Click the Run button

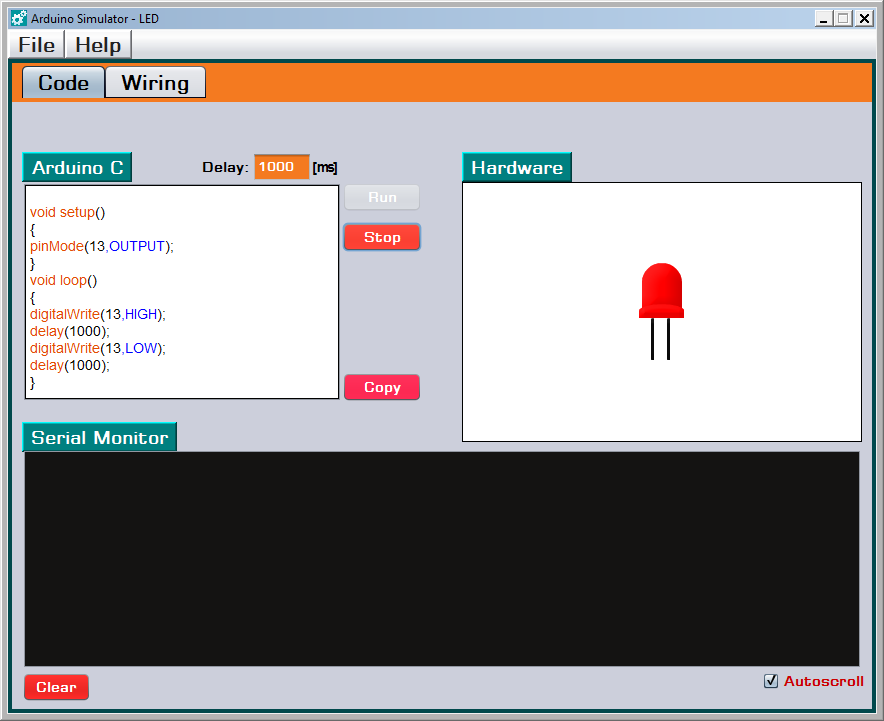(382, 197)
